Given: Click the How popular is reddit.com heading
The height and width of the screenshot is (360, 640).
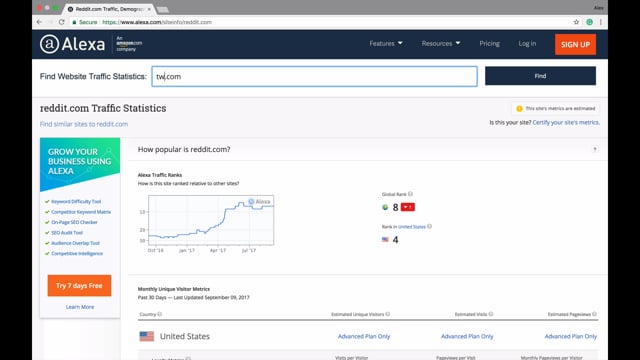Looking at the screenshot, I should (184, 149).
